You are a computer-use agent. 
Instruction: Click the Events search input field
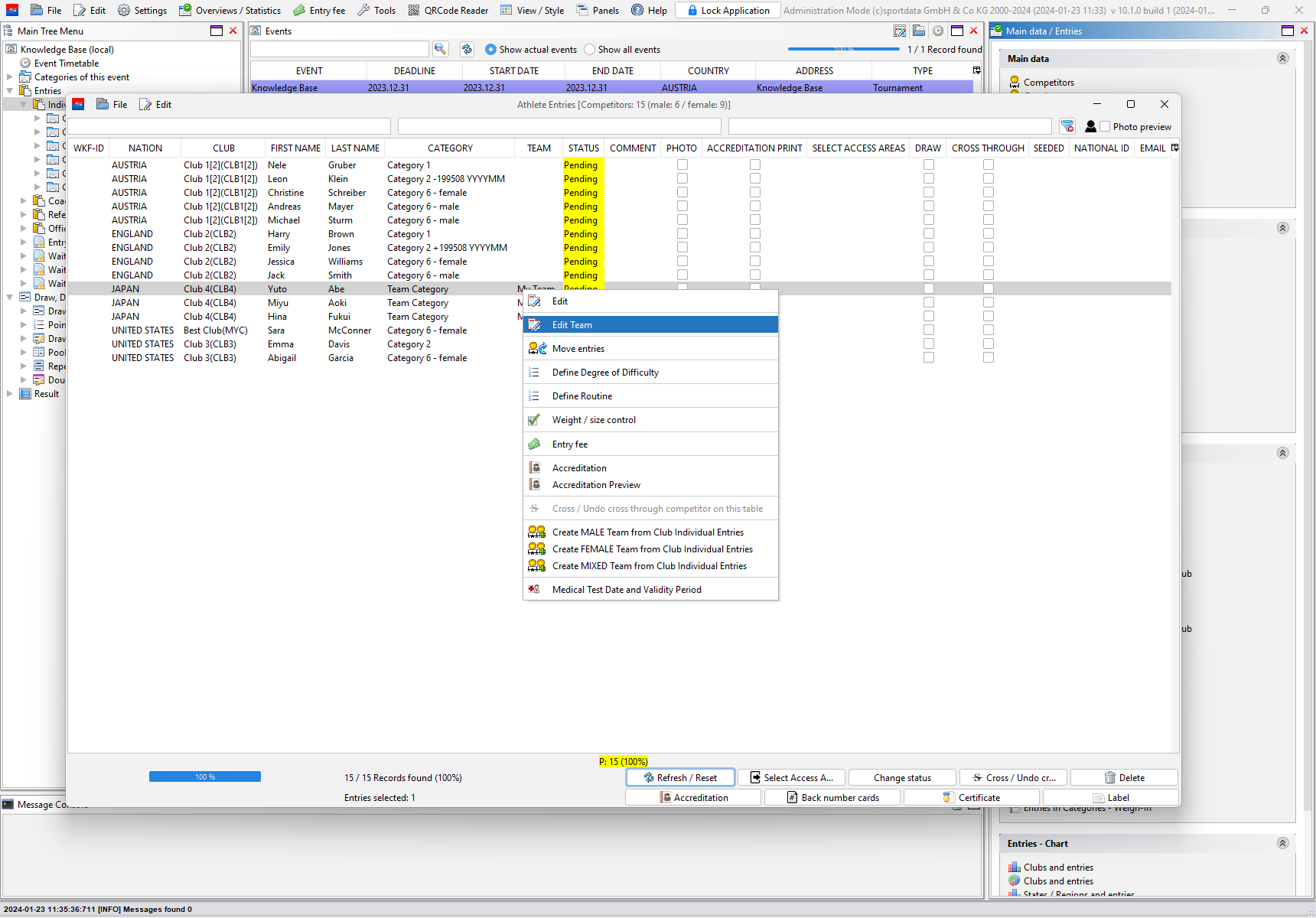pyautogui.click(x=340, y=49)
